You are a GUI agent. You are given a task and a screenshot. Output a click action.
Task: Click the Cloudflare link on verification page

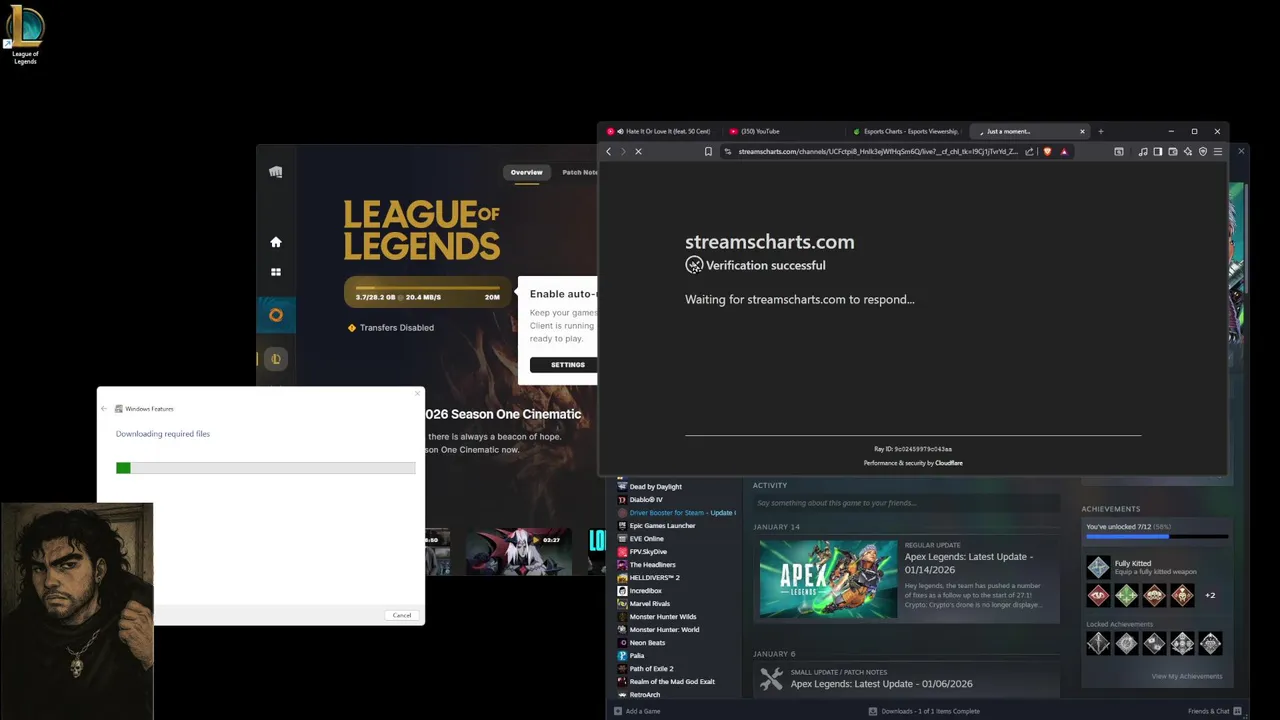click(949, 463)
